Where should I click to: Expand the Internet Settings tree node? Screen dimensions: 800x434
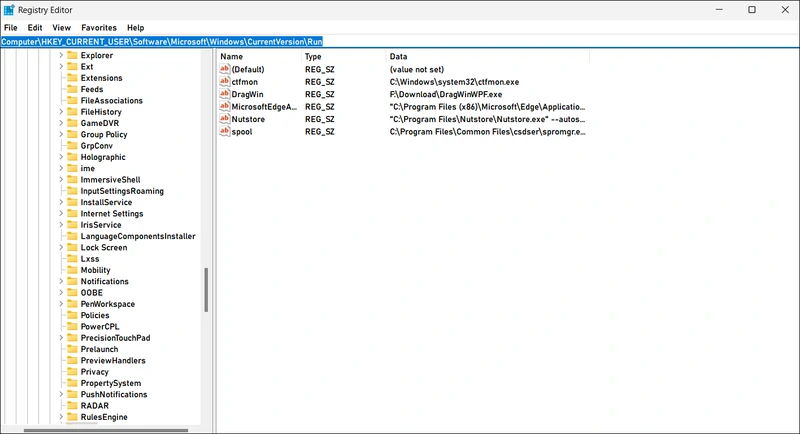(x=61, y=213)
